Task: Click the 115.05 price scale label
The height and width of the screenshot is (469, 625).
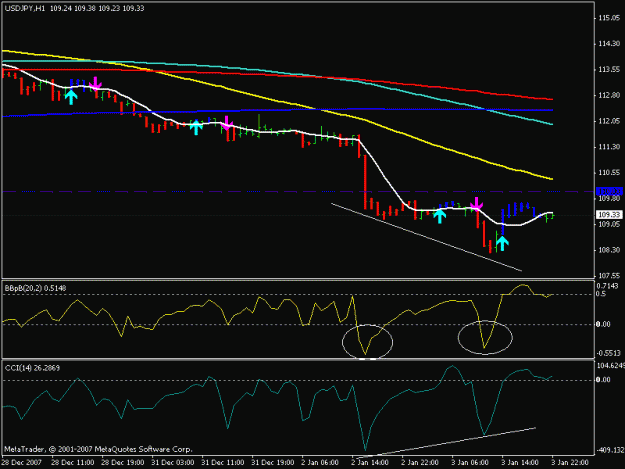Action: pos(609,18)
